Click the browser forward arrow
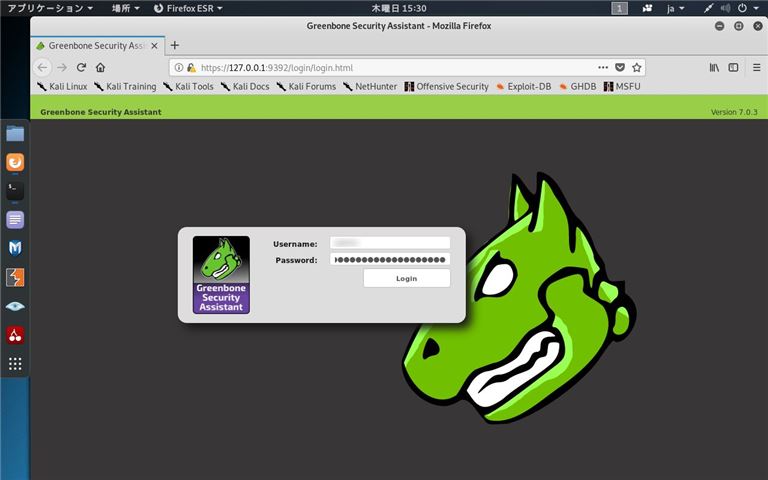768x480 pixels. 62,68
